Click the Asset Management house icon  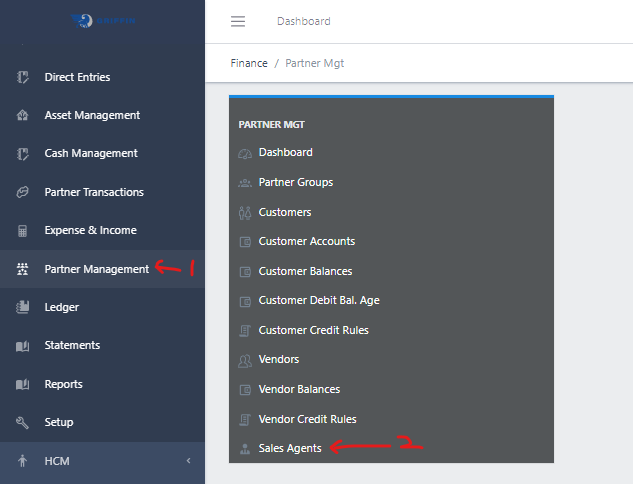(x=23, y=115)
